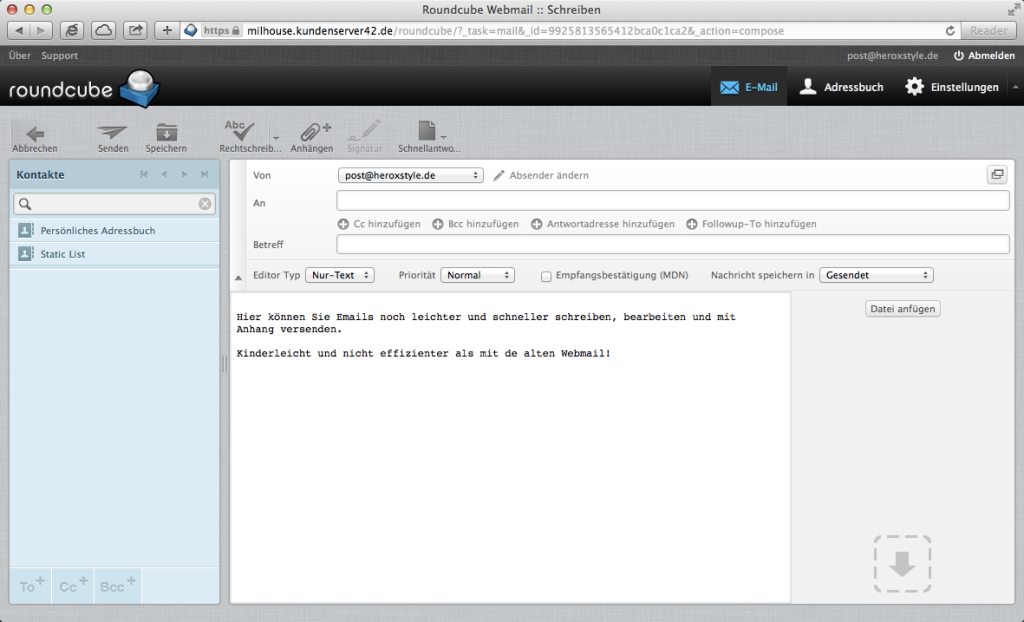The image size is (1024, 622).
Task: Open compose in a new window icon
Action: [996, 175]
